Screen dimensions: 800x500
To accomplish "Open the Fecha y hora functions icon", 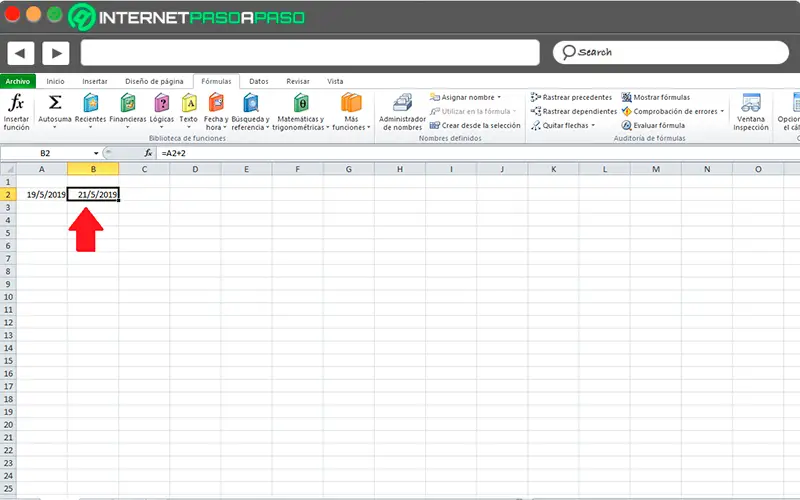I will (x=216, y=103).
